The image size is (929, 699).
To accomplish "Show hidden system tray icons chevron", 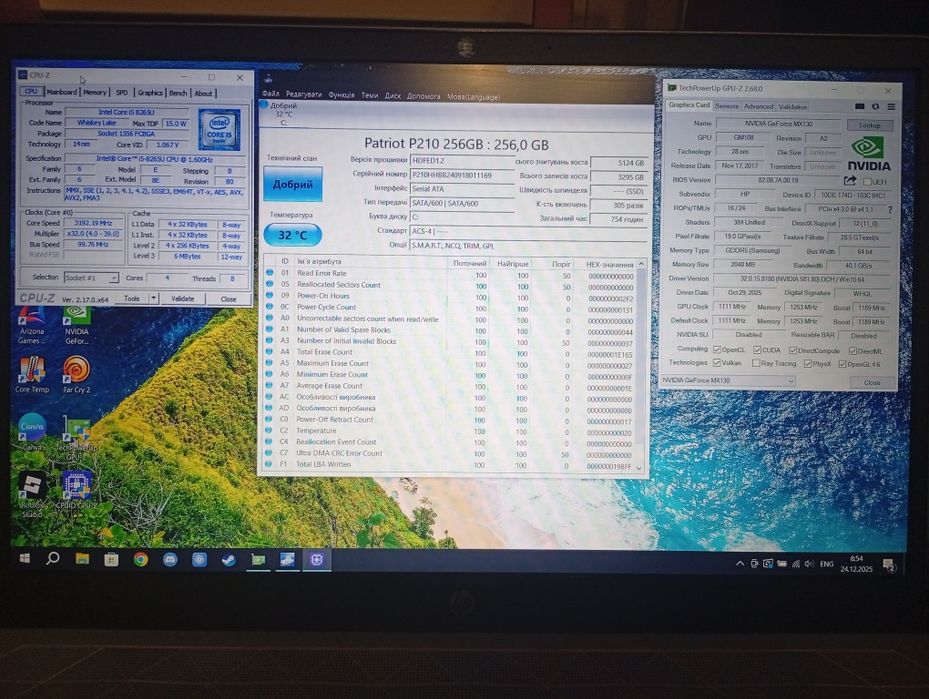I will 739,564.
